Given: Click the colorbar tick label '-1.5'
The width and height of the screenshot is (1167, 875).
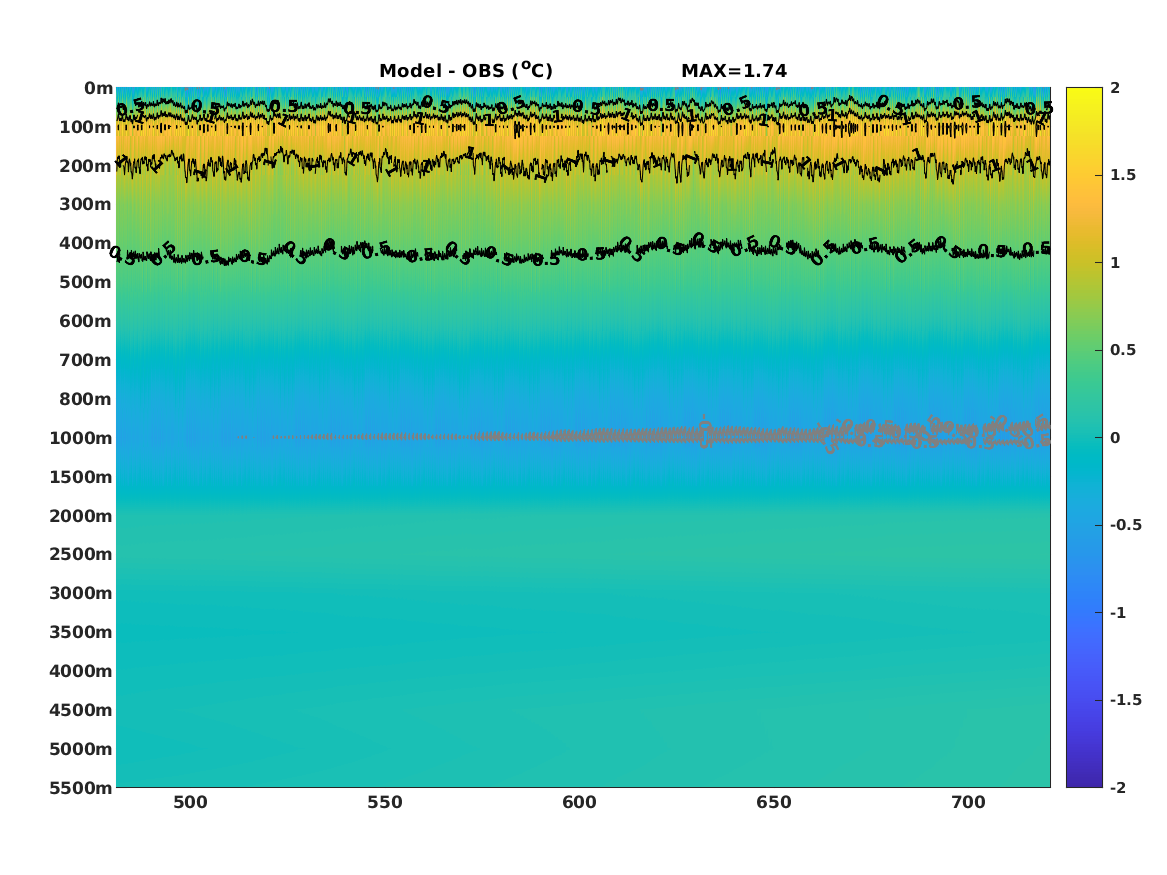Looking at the screenshot, I should coord(1126,700).
